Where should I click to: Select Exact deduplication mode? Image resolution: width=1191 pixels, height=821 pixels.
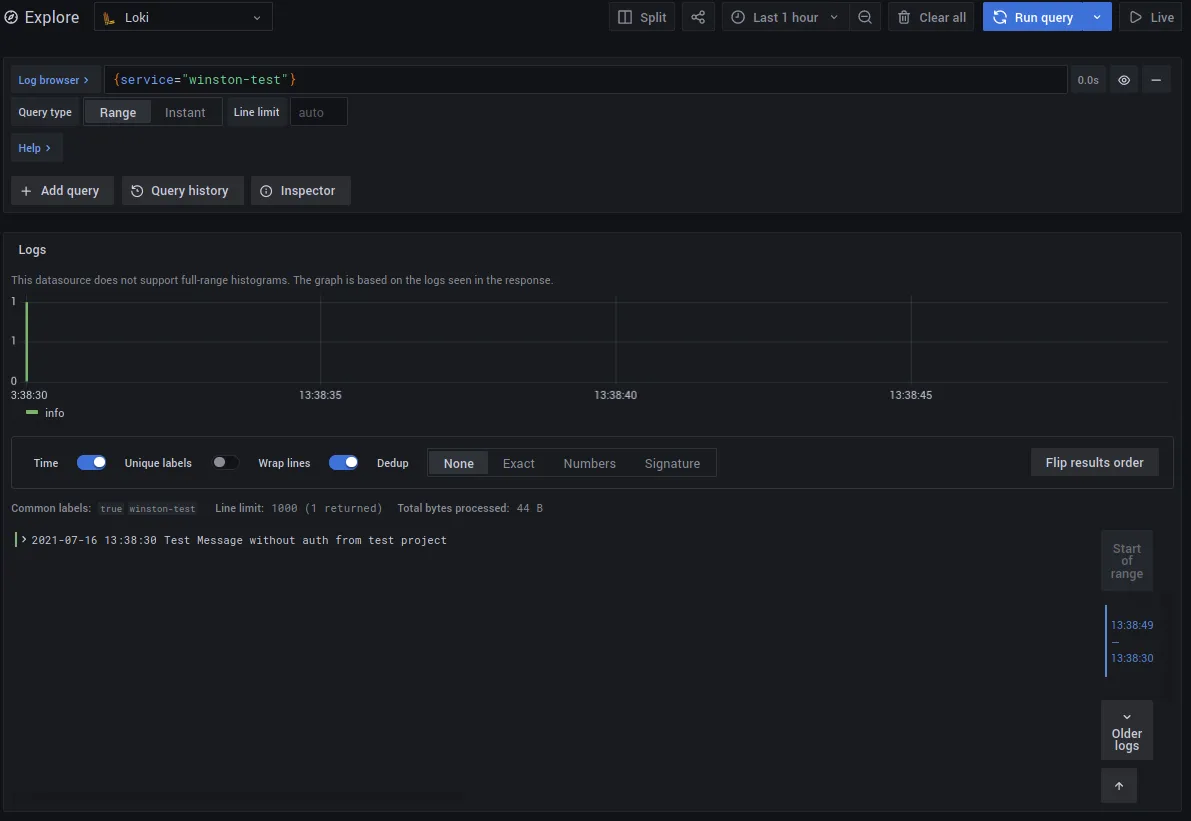click(518, 462)
